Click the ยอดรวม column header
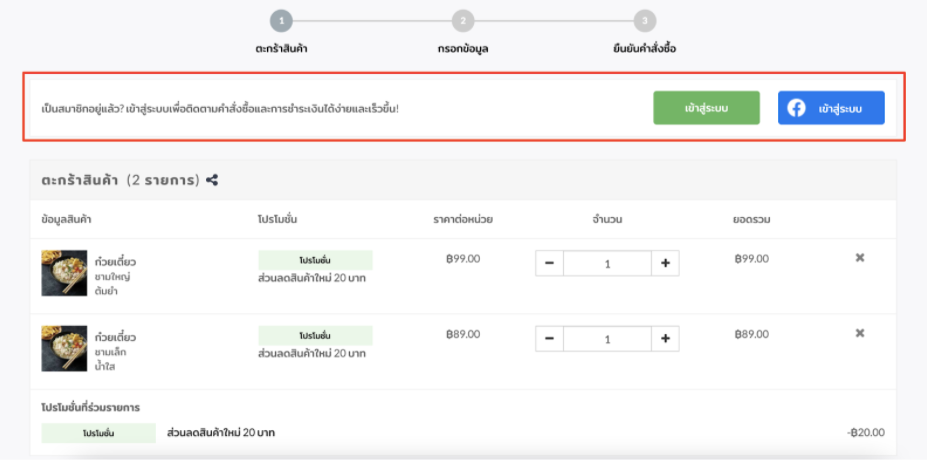 pyautogui.click(x=751, y=219)
